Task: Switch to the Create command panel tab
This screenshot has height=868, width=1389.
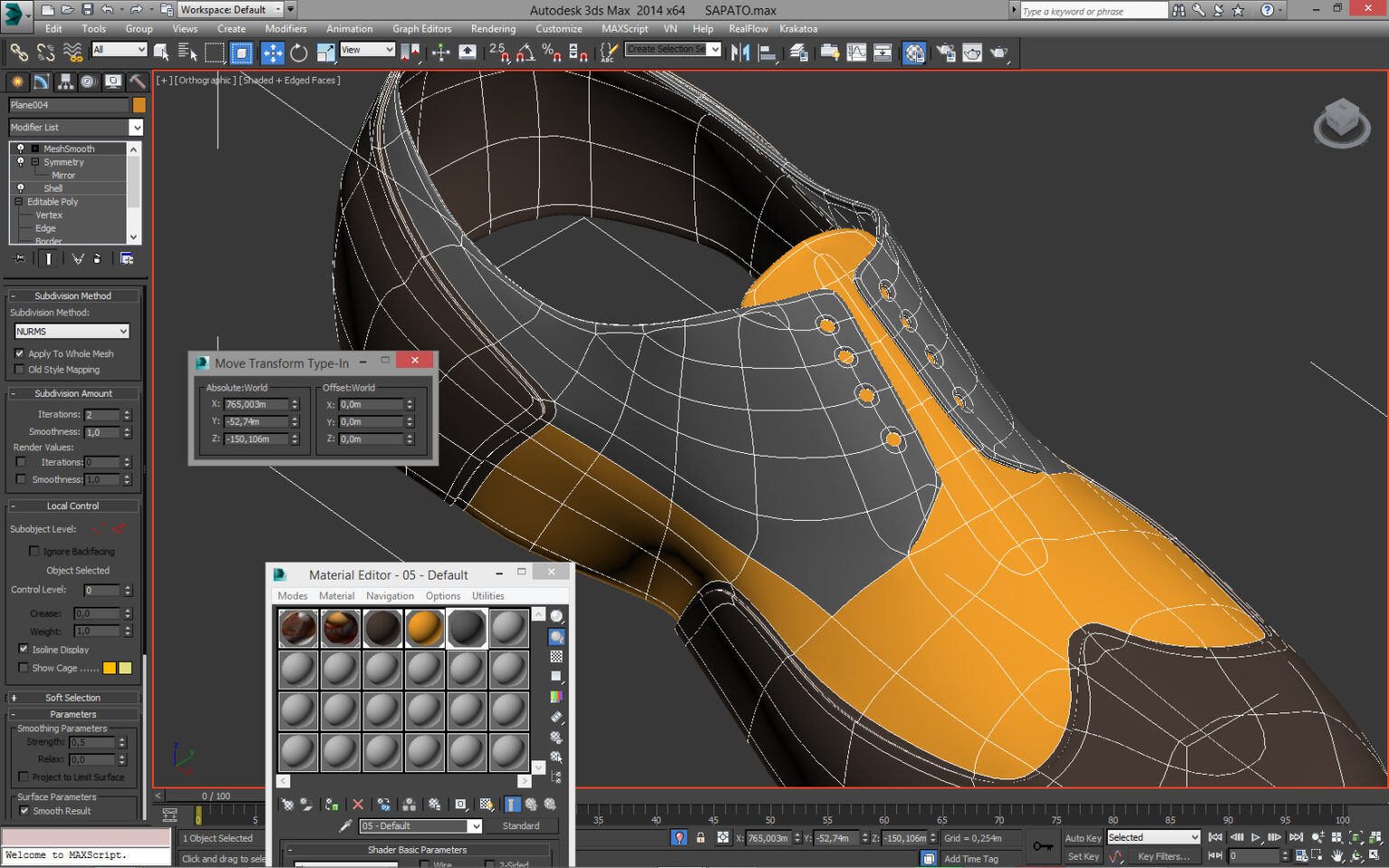Action: (x=17, y=81)
